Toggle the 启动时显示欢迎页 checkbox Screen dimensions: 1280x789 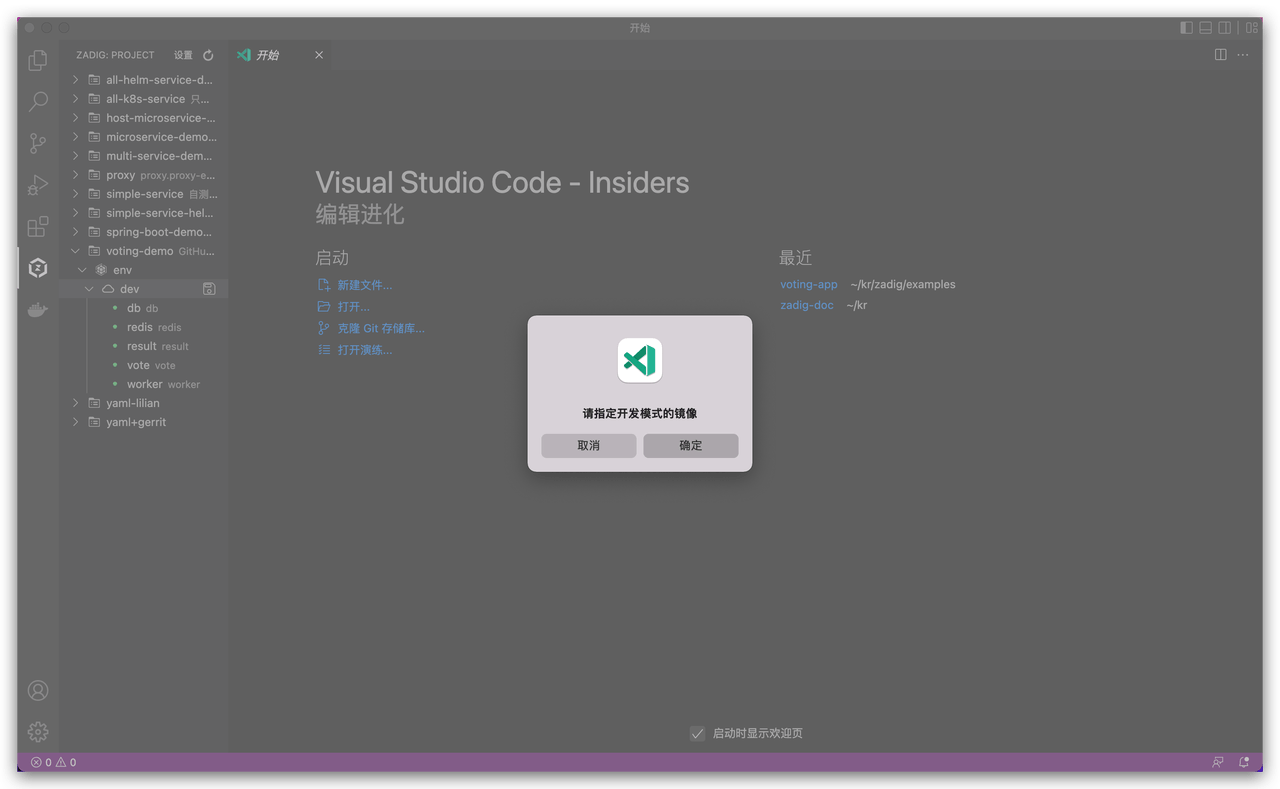tap(697, 733)
